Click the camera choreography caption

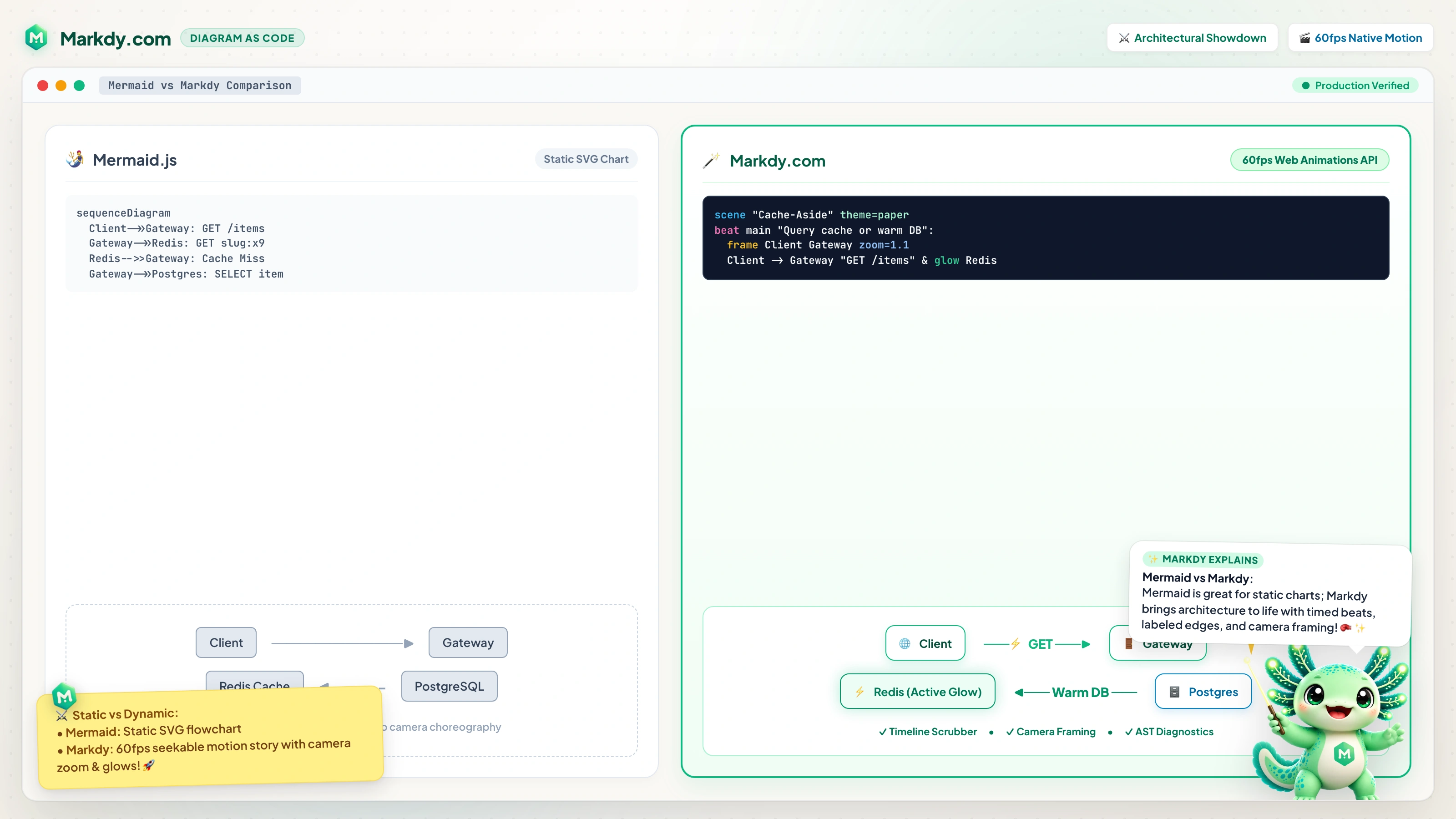click(x=442, y=727)
